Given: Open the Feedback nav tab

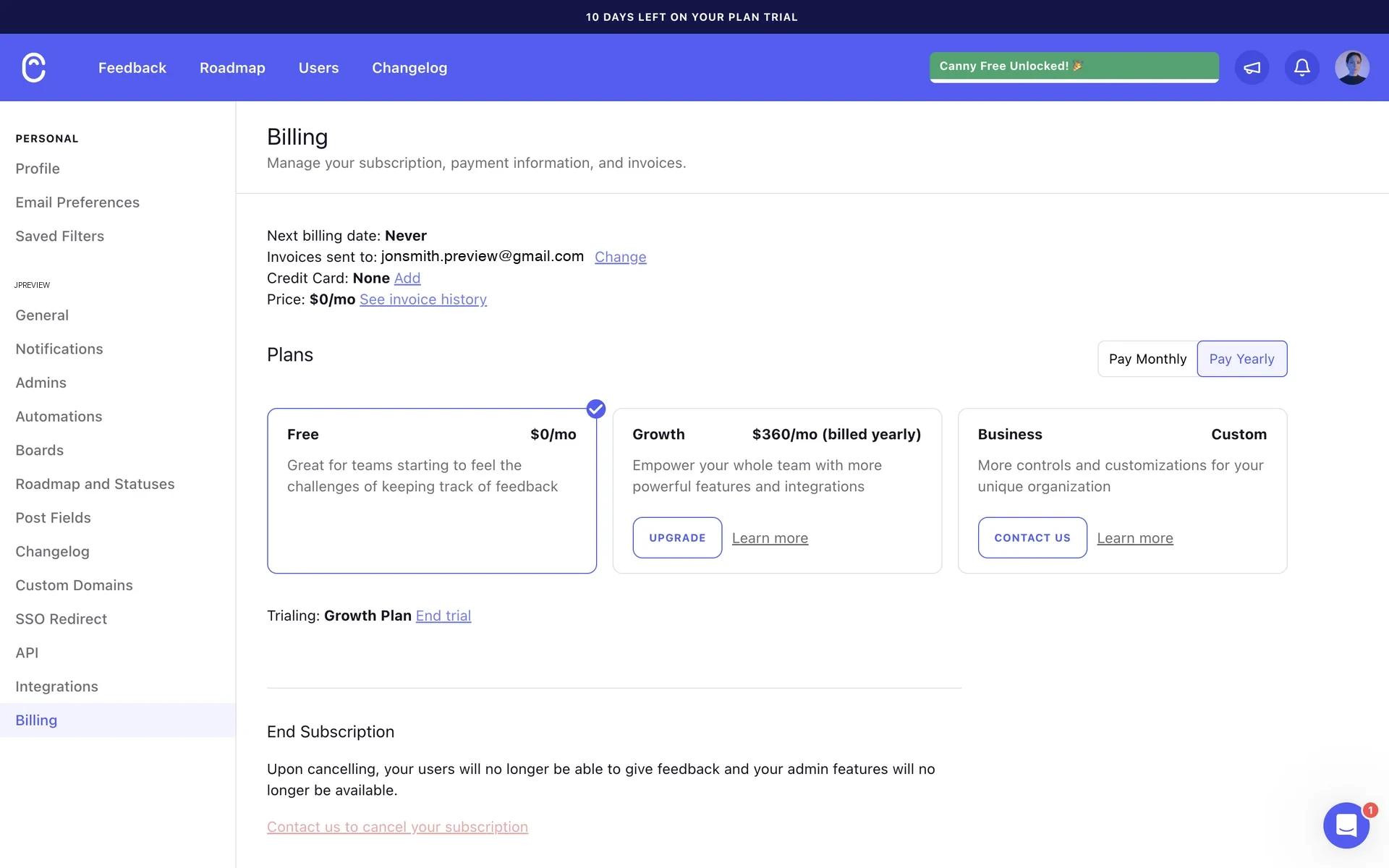Looking at the screenshot, I should click(132, 67).
